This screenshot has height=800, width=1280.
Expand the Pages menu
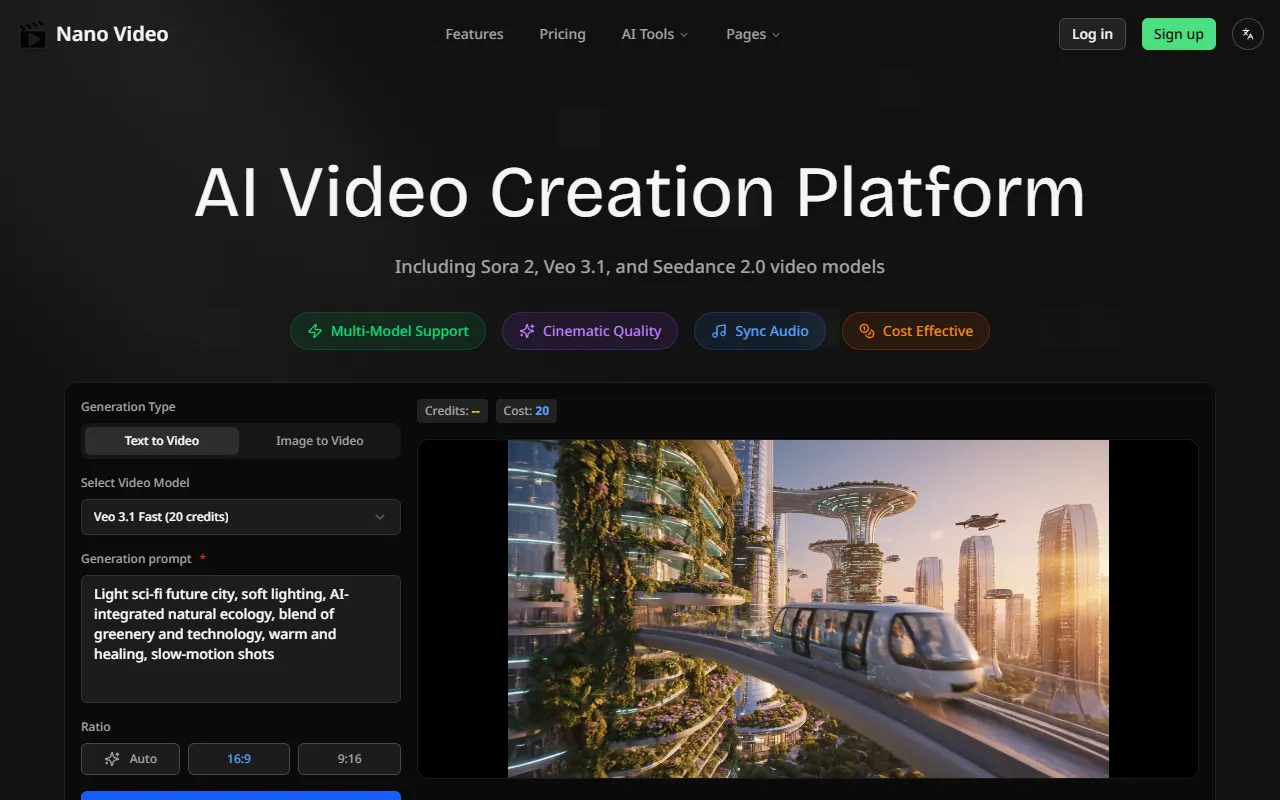(752, 34)
